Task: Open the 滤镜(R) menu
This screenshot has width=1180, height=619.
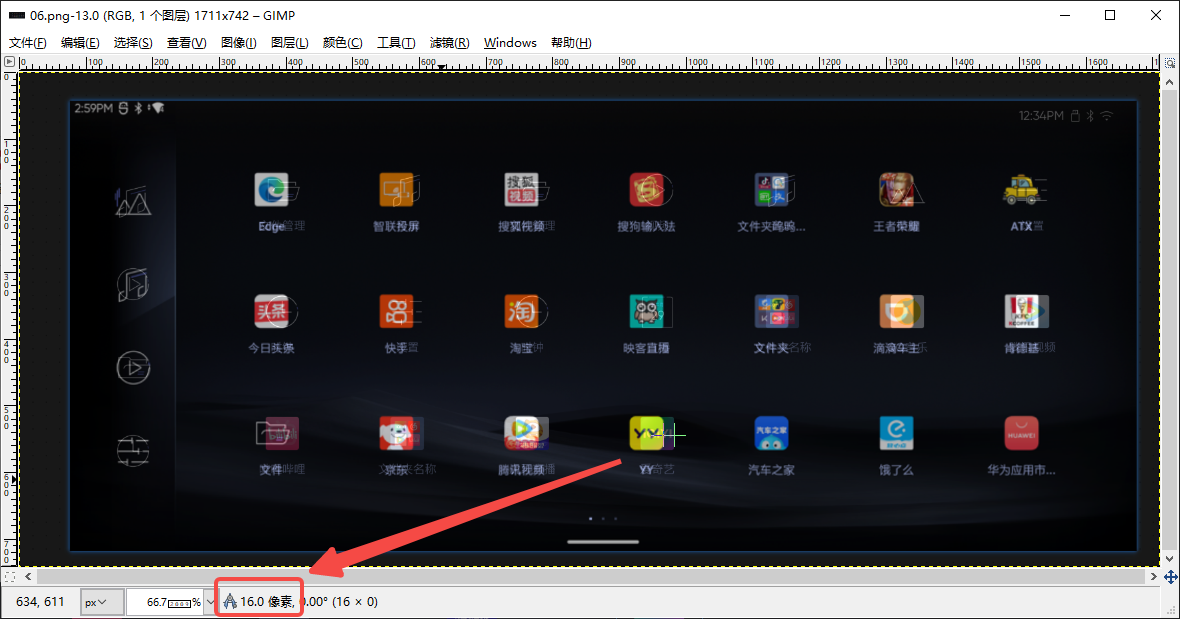Action: 449,43
